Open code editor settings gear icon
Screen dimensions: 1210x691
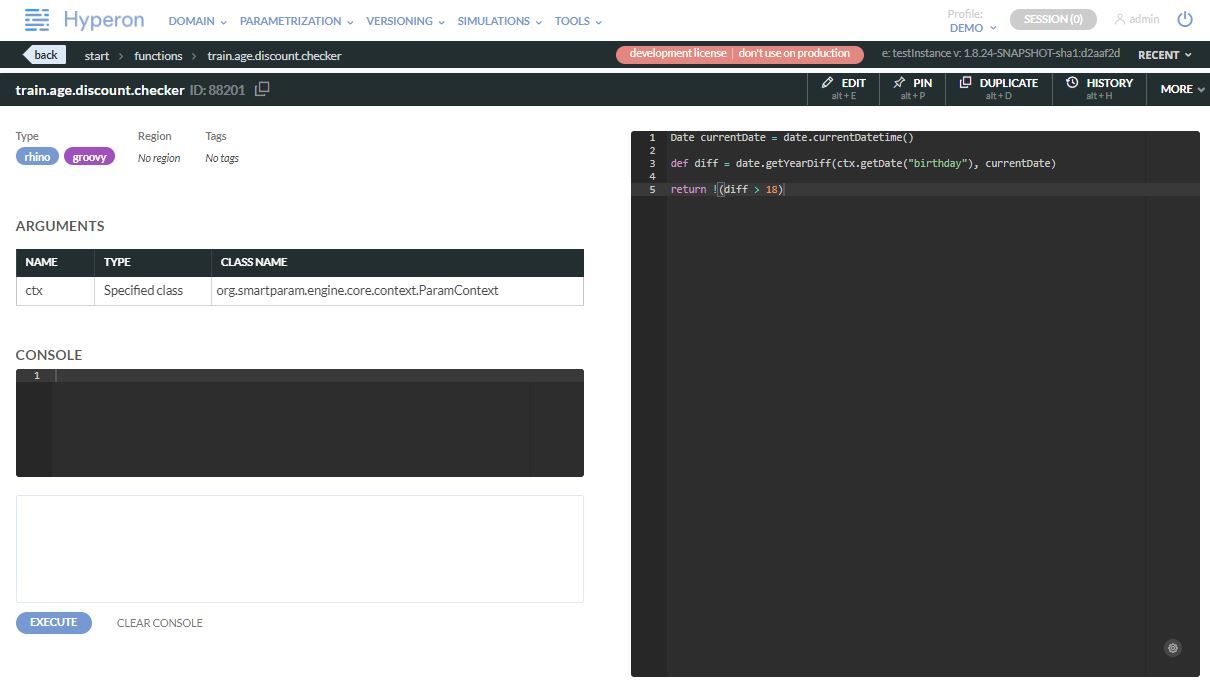1173,648
